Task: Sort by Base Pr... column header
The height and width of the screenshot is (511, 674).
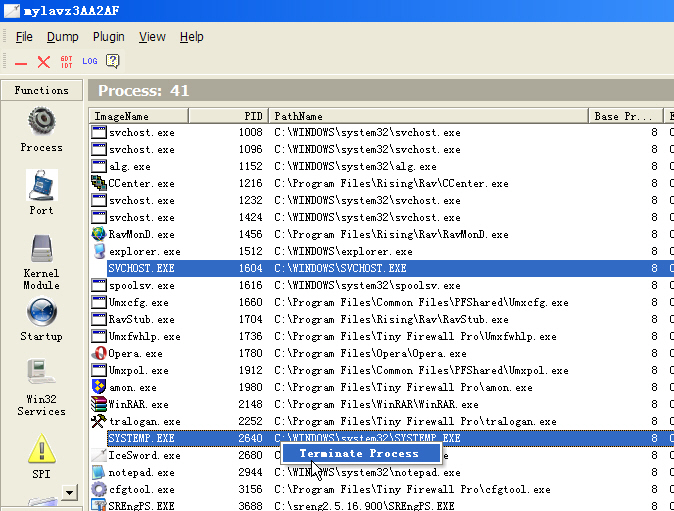Action: click(x=625, y=116)
